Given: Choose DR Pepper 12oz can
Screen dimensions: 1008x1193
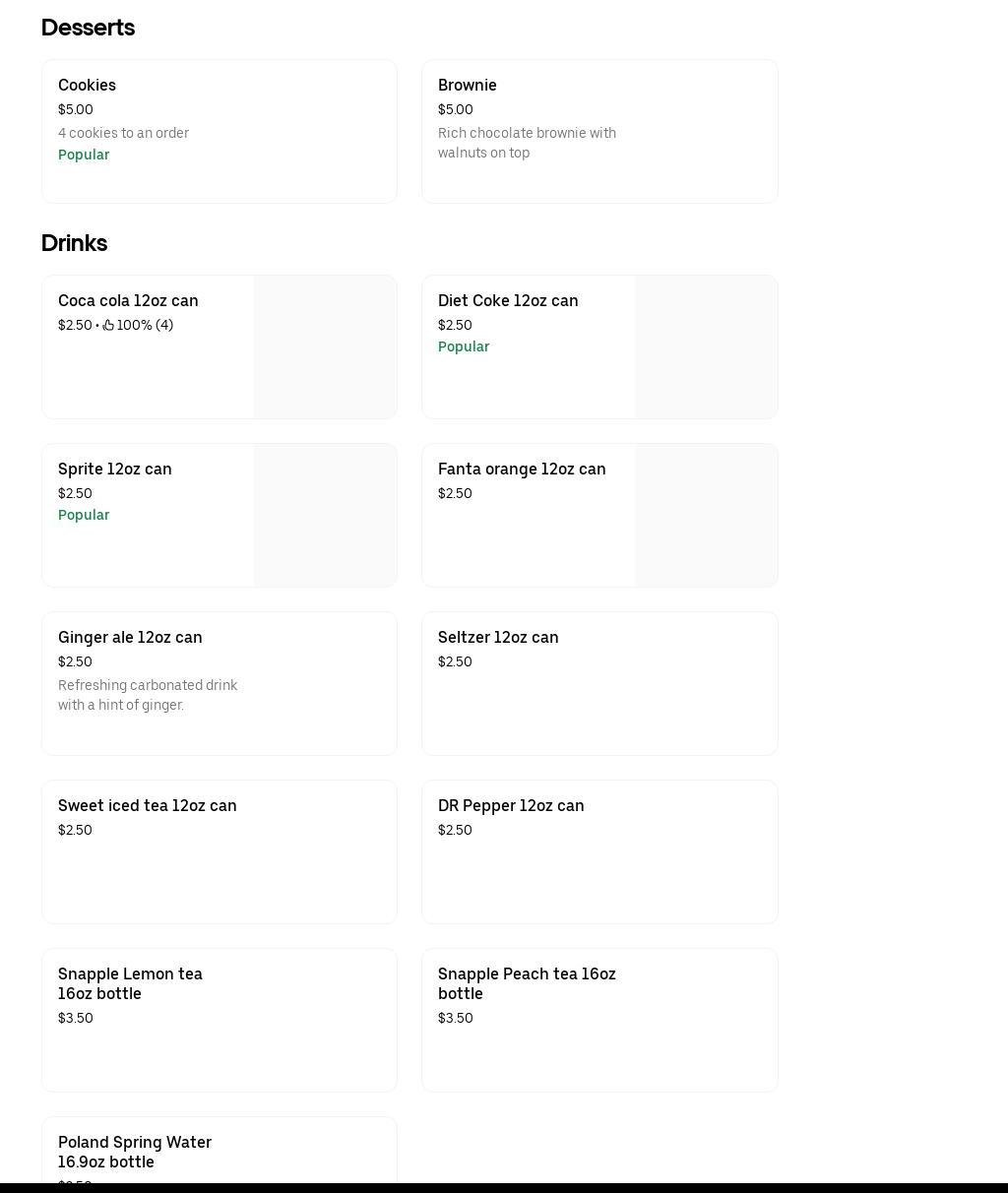Looking at the screenshot, I should pyautogui.click(x=598, y=851).
